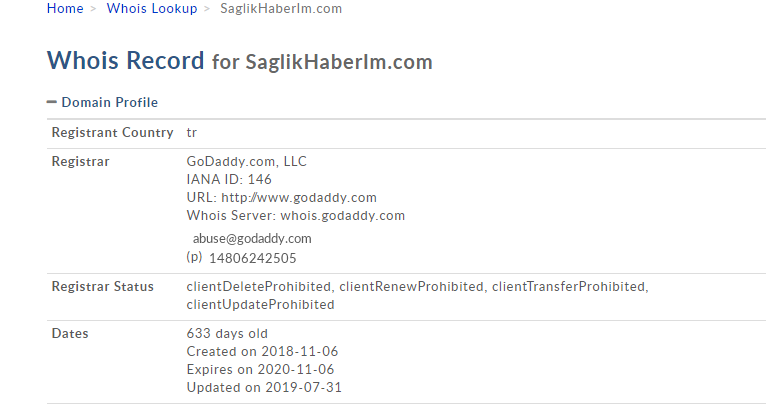Click SaglikHaberIm.com in the breadcrumb trail
This screenshot has width=766, height=405.
[x=281, y=8]
